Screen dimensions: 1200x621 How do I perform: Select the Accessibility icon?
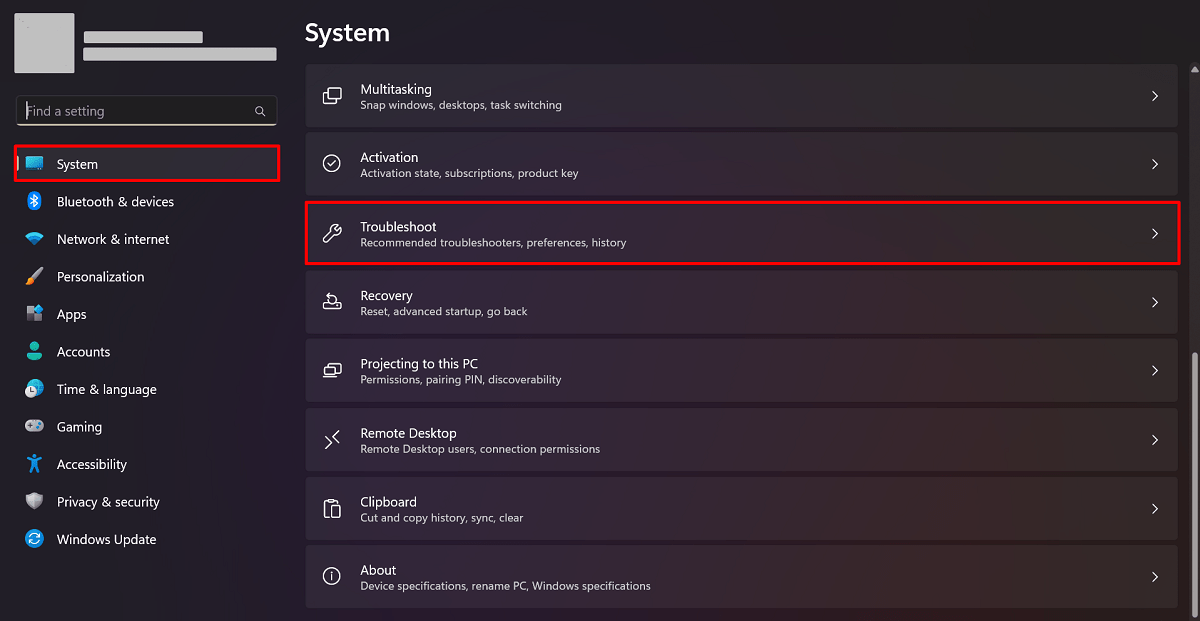tap(34, 464)
